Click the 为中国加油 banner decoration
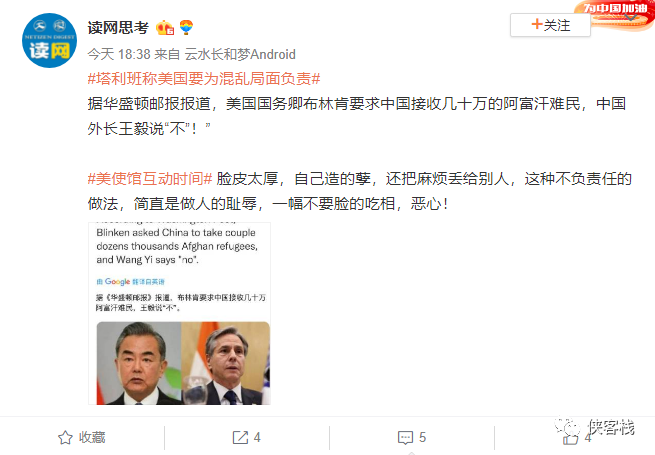The height and width of the screenshot is (455, 655). click(614, 15)
